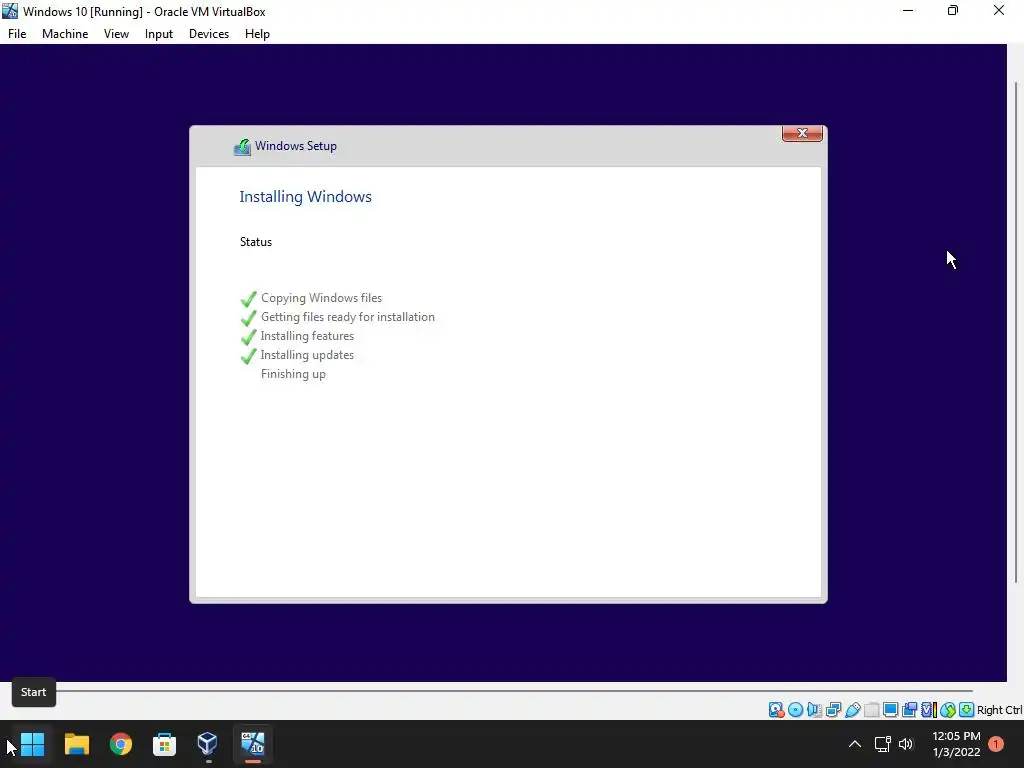Screen dimensions: 1024x768
Task: Launch Google Chrome from the taskbar
Action: click(121, 744)
